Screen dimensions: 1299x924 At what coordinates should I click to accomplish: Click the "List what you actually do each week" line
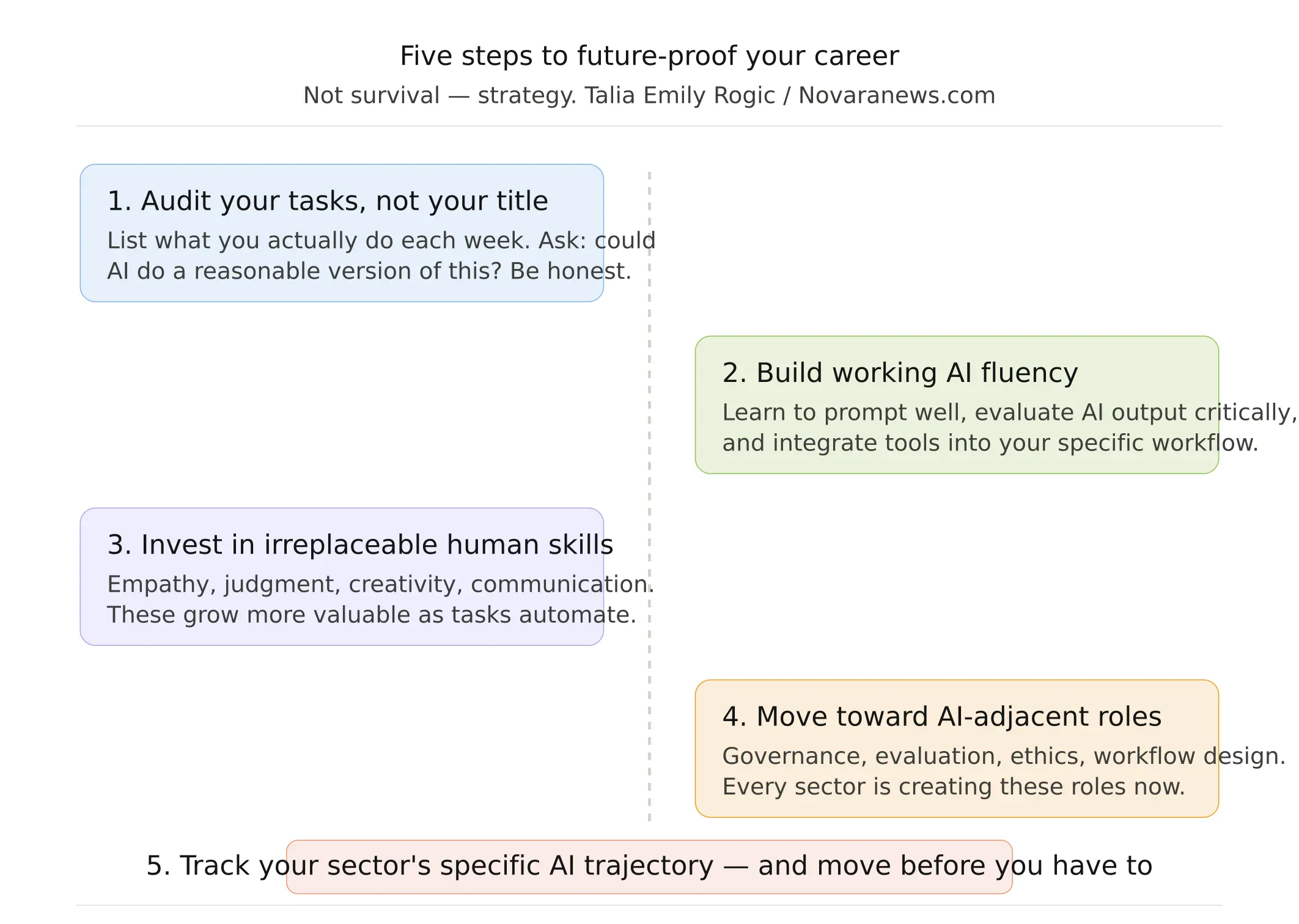click(x=380, y=241)
